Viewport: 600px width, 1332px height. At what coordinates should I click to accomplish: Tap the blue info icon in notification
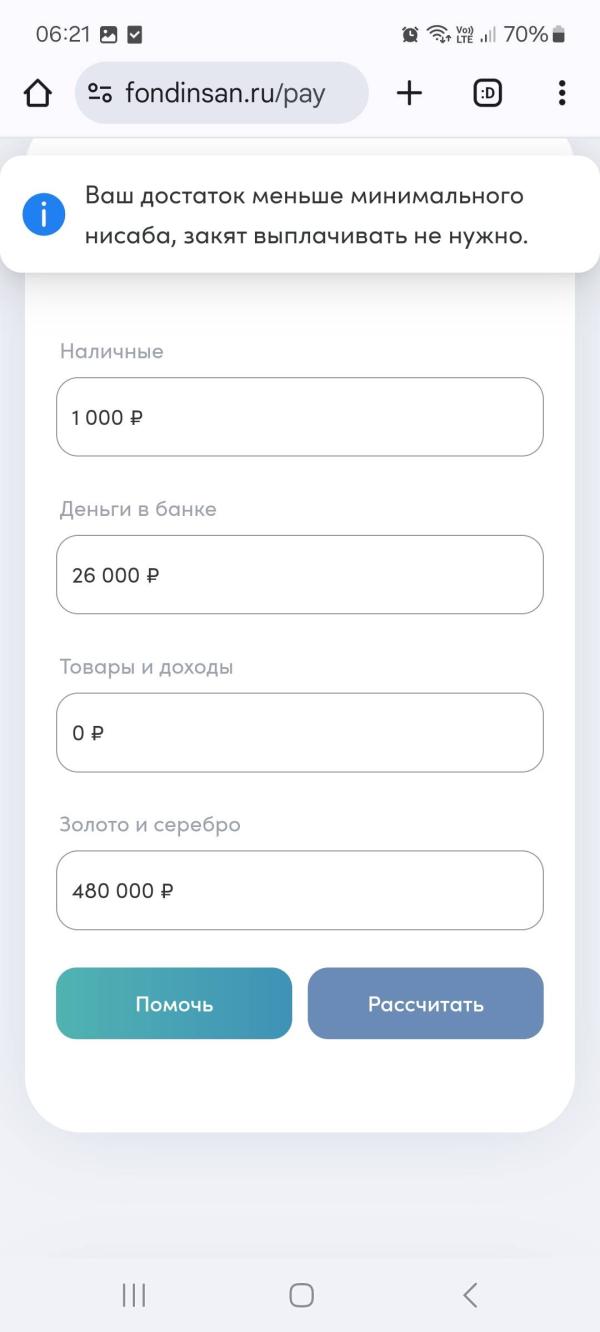[x=43, y=215]
